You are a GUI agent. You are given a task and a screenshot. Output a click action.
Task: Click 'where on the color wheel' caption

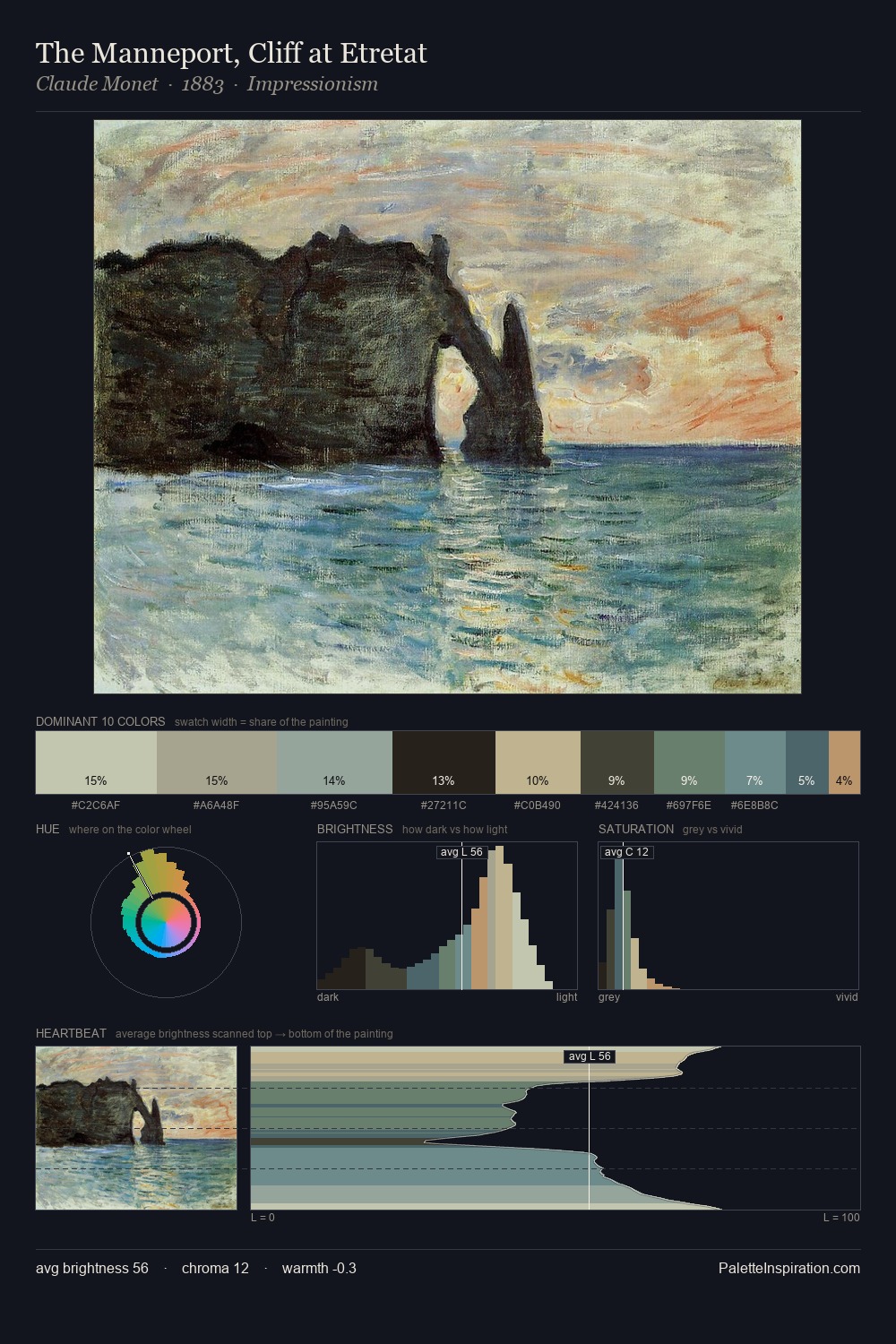pos(130,830)
